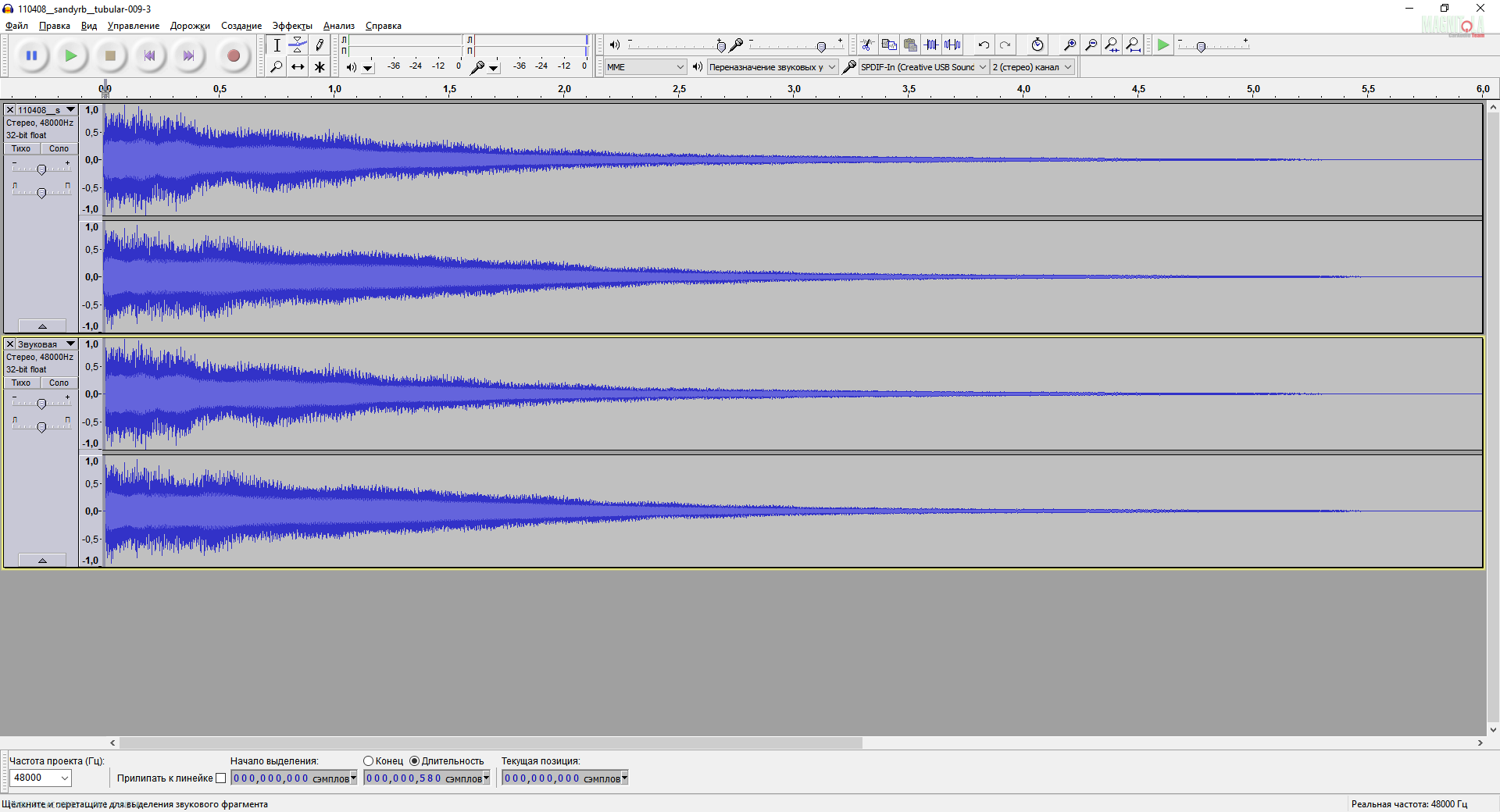Enable the snap-to-ruler checkbox
Screen dimensions: 1500x812
(220, 778)
